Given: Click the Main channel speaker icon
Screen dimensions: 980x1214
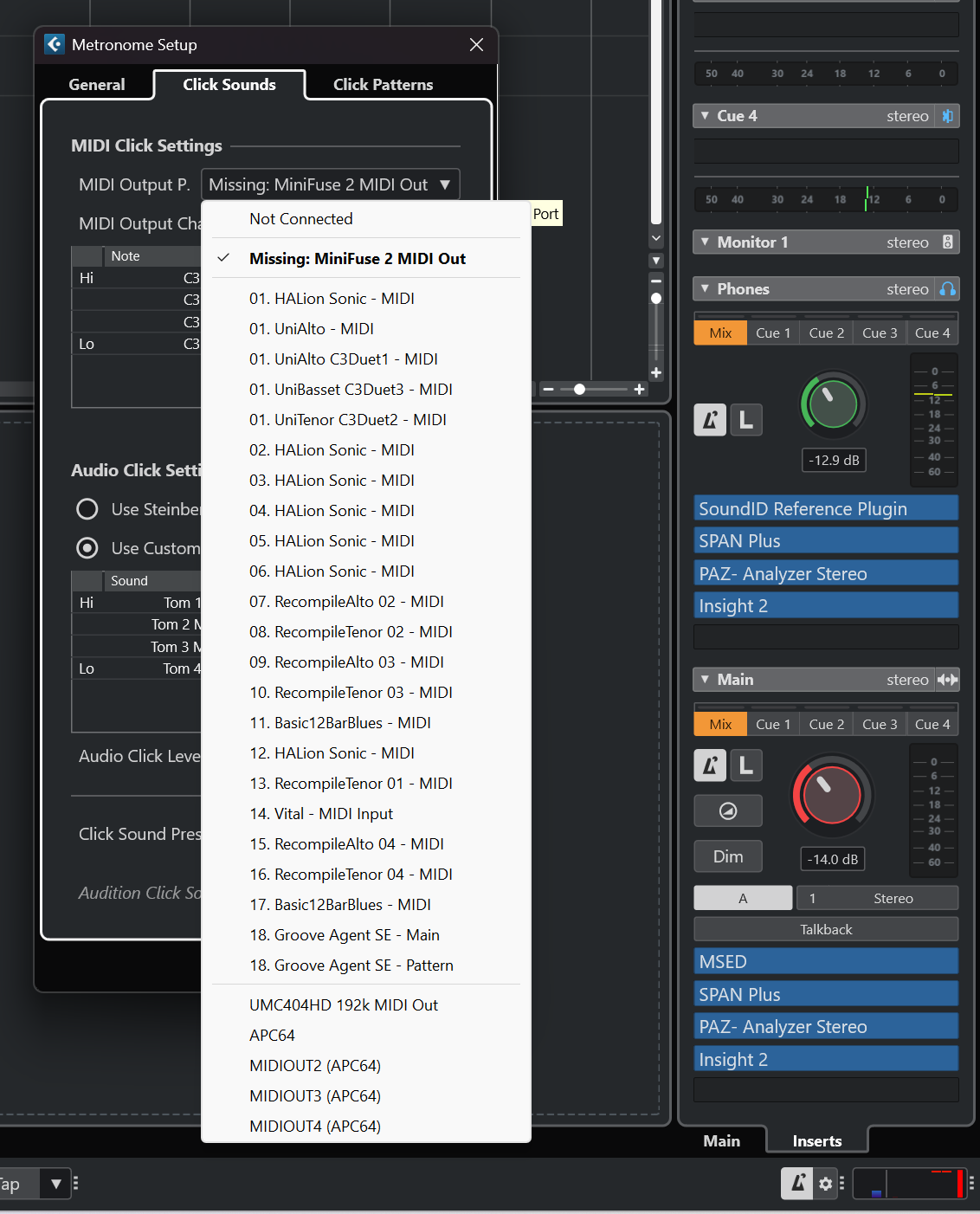Looking at the screenshot, I should (947, 680).
